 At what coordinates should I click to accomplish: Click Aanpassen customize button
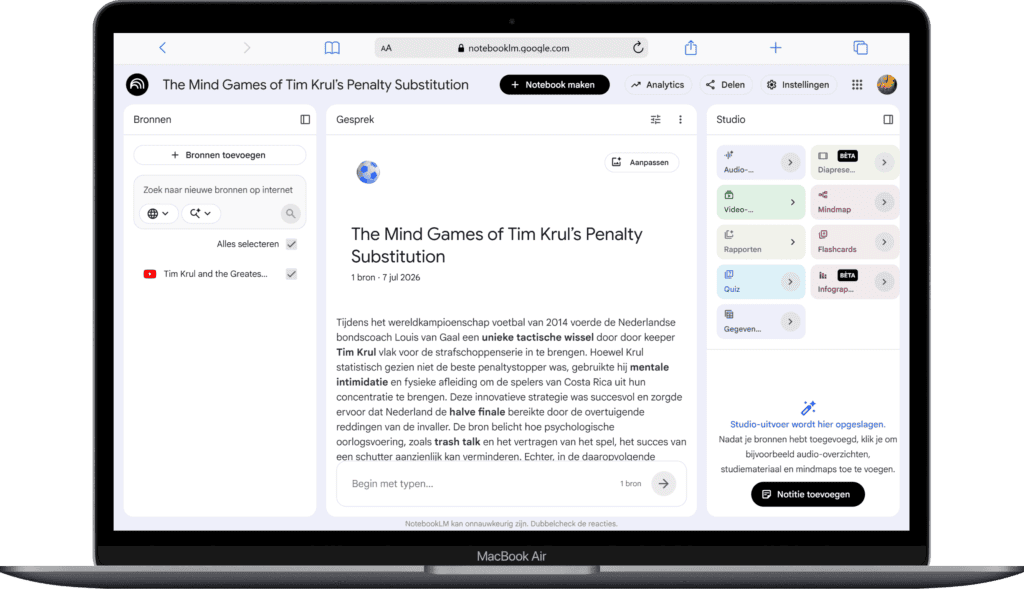point(641,163)
